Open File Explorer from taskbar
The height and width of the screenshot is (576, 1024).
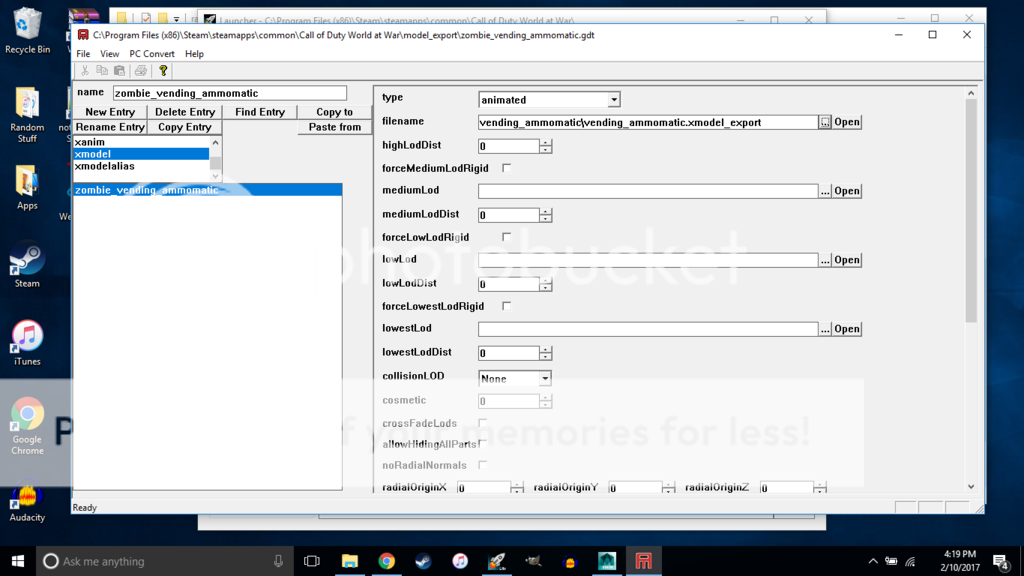pyautogui.click(x=350, y=561)
